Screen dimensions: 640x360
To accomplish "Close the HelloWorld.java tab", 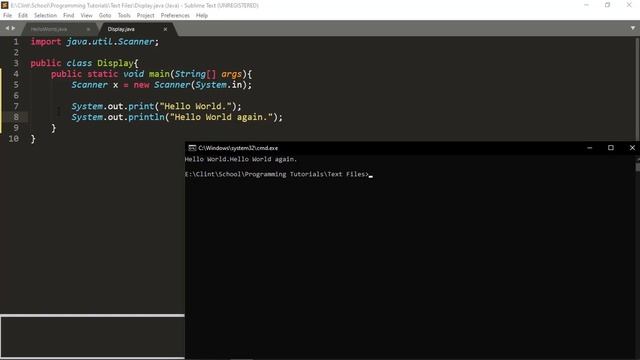I will click(x=88, y=29).
